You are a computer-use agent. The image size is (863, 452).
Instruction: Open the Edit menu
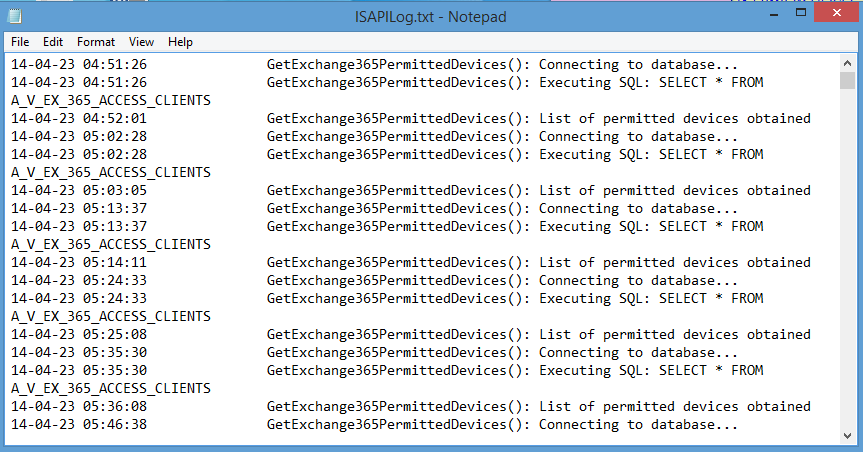(x=53, y=42)
